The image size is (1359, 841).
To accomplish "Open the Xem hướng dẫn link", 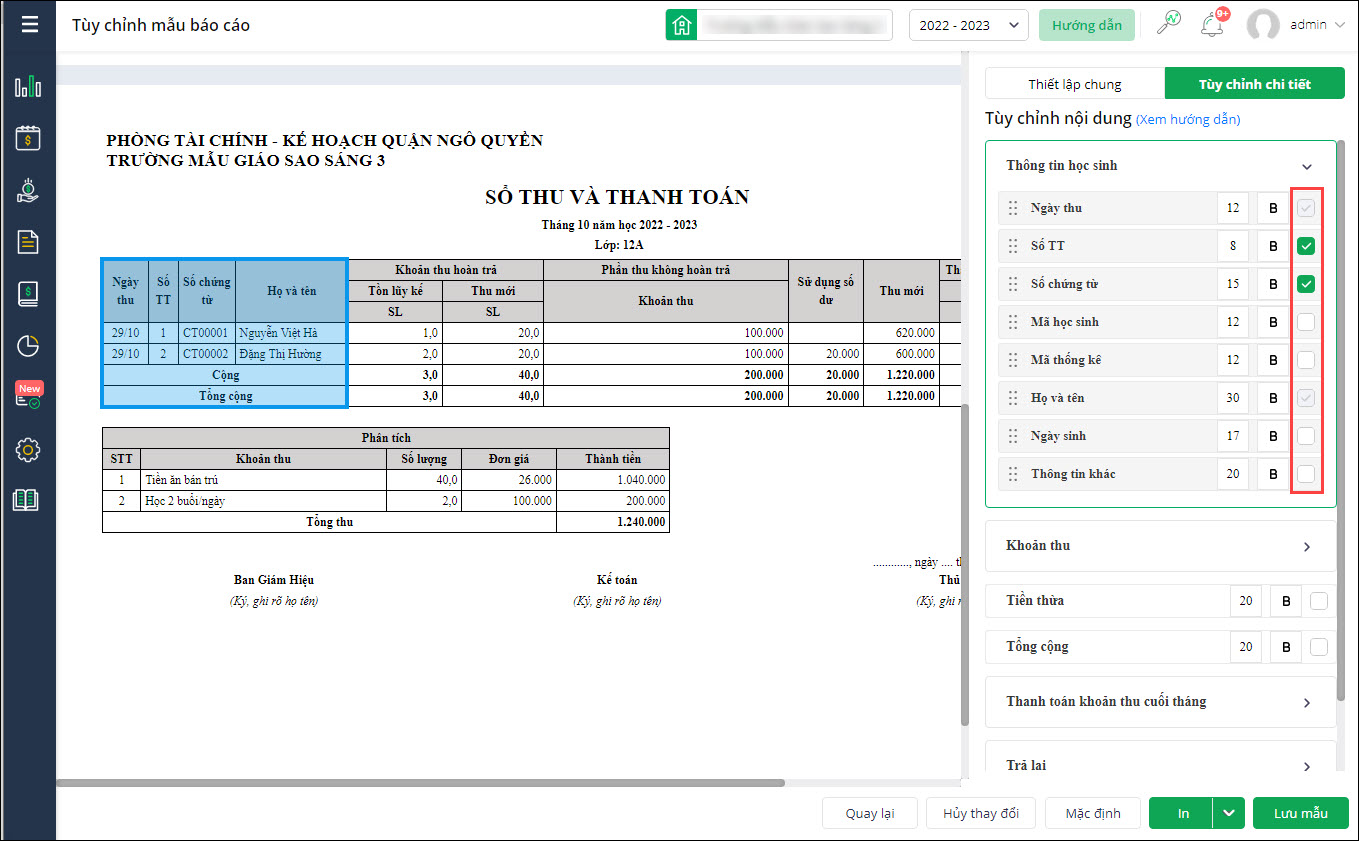I will [1188, 119].
